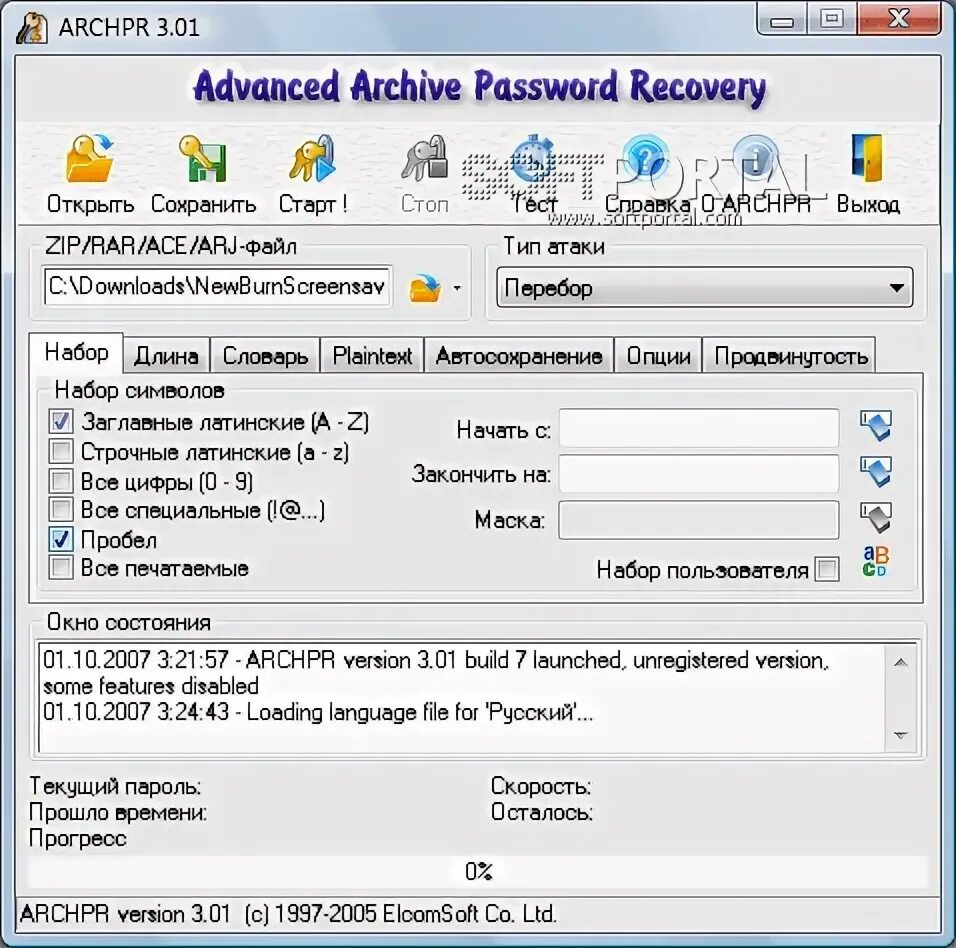Click the Открыть open-archive toolbar icon
The width and height of the screenshot is (956, 948).
pos(90,160)
